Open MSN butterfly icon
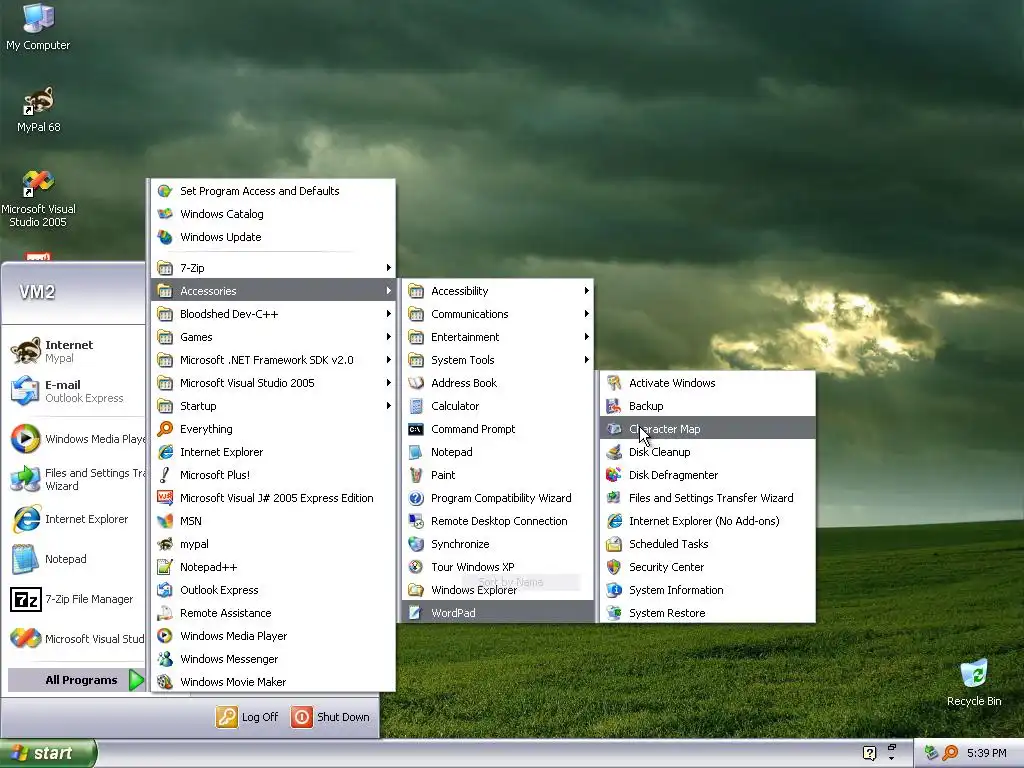The image size is (1024, 768). (165, 521)
